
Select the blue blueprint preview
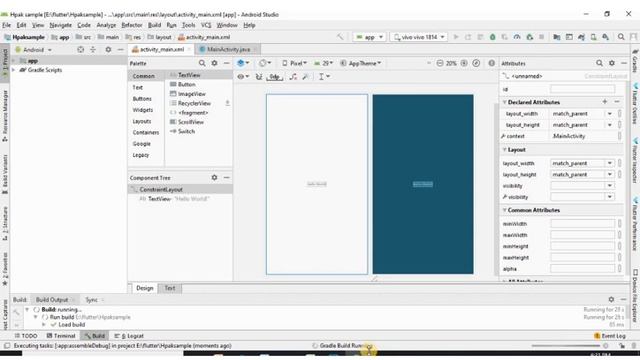[x=423, y=184]
